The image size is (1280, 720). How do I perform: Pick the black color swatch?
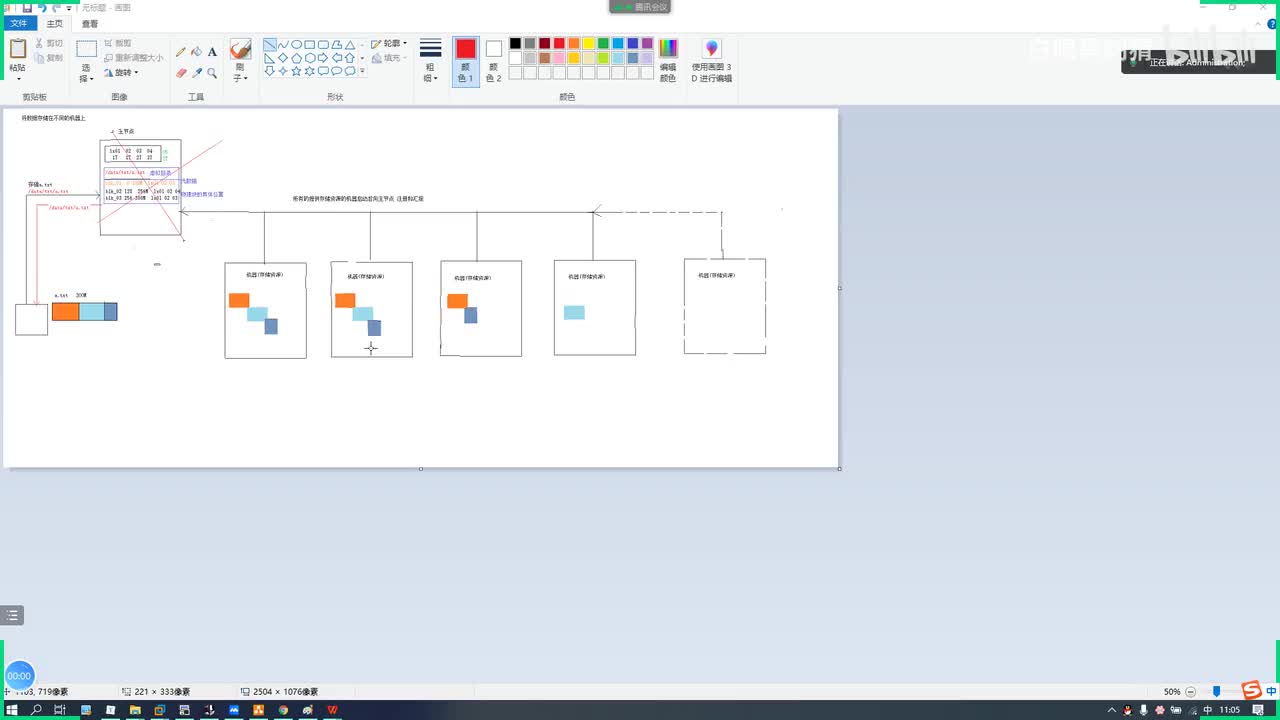pyautogui.click(x=515, y=43)
